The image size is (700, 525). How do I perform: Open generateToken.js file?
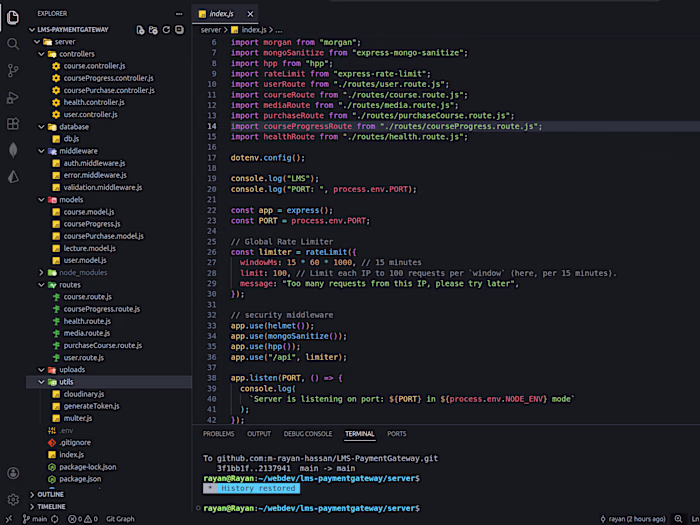(x=92, y=406)
